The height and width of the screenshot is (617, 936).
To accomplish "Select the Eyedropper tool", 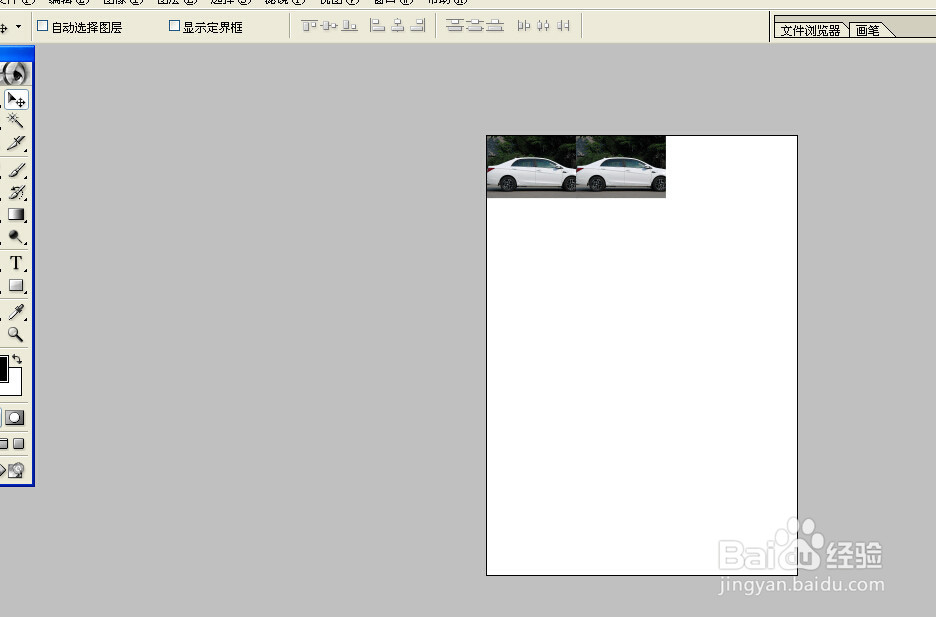I will [x=16, y=311].
